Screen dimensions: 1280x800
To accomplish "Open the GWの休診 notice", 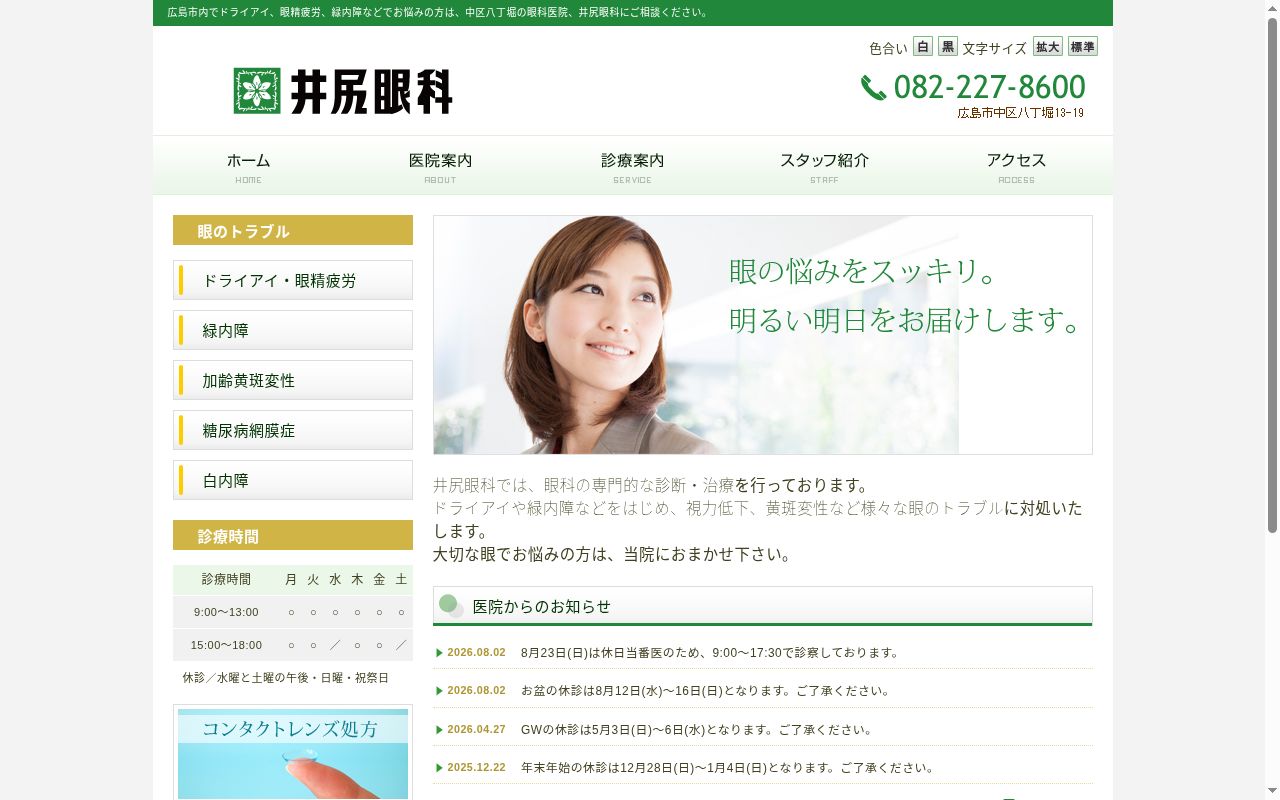I will pos(698,730).
